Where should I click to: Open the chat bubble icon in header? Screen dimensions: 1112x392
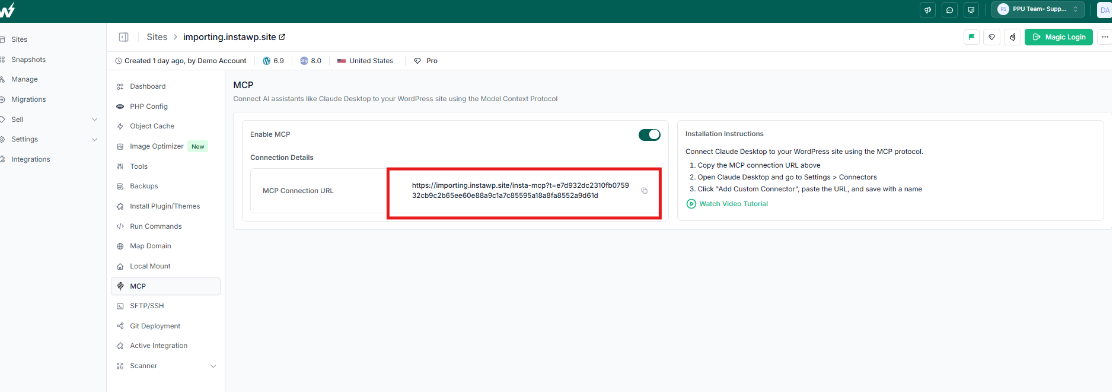click(x=949, y=10)
